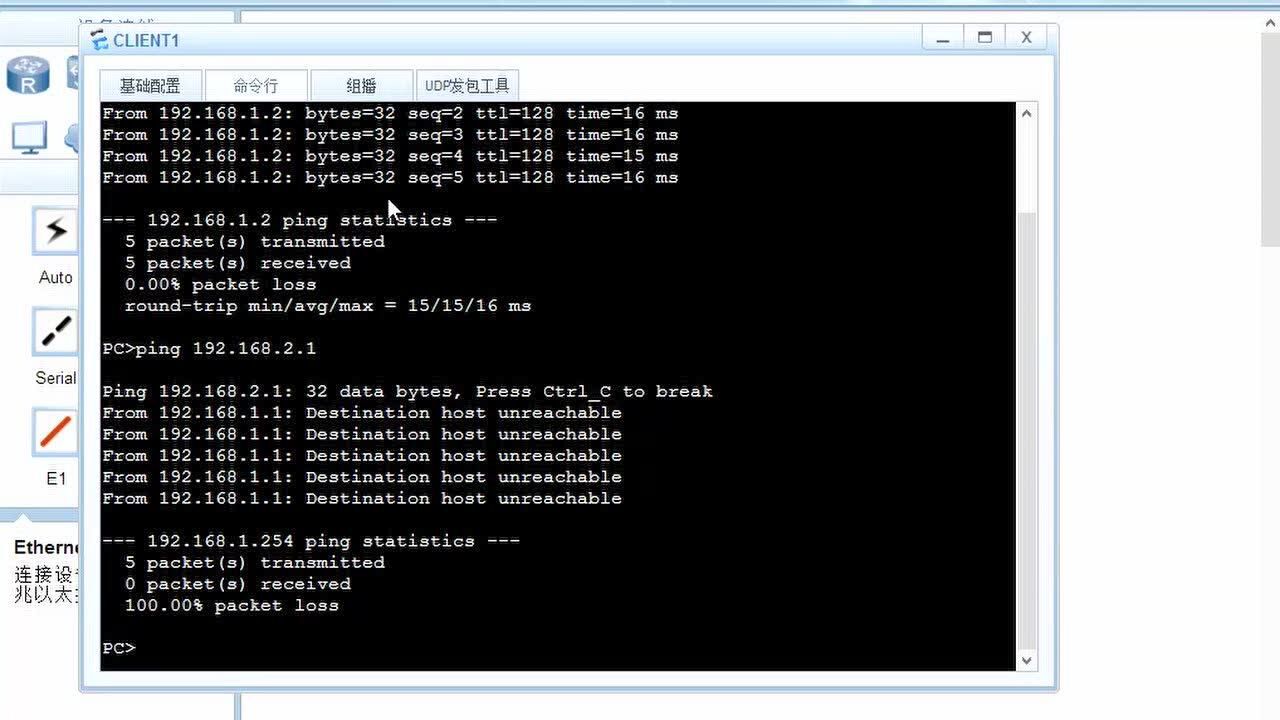The width and height of the screenshot is (1280, 720).
Task: Click at the PC> command prompt line
Action: coord(300,648)
